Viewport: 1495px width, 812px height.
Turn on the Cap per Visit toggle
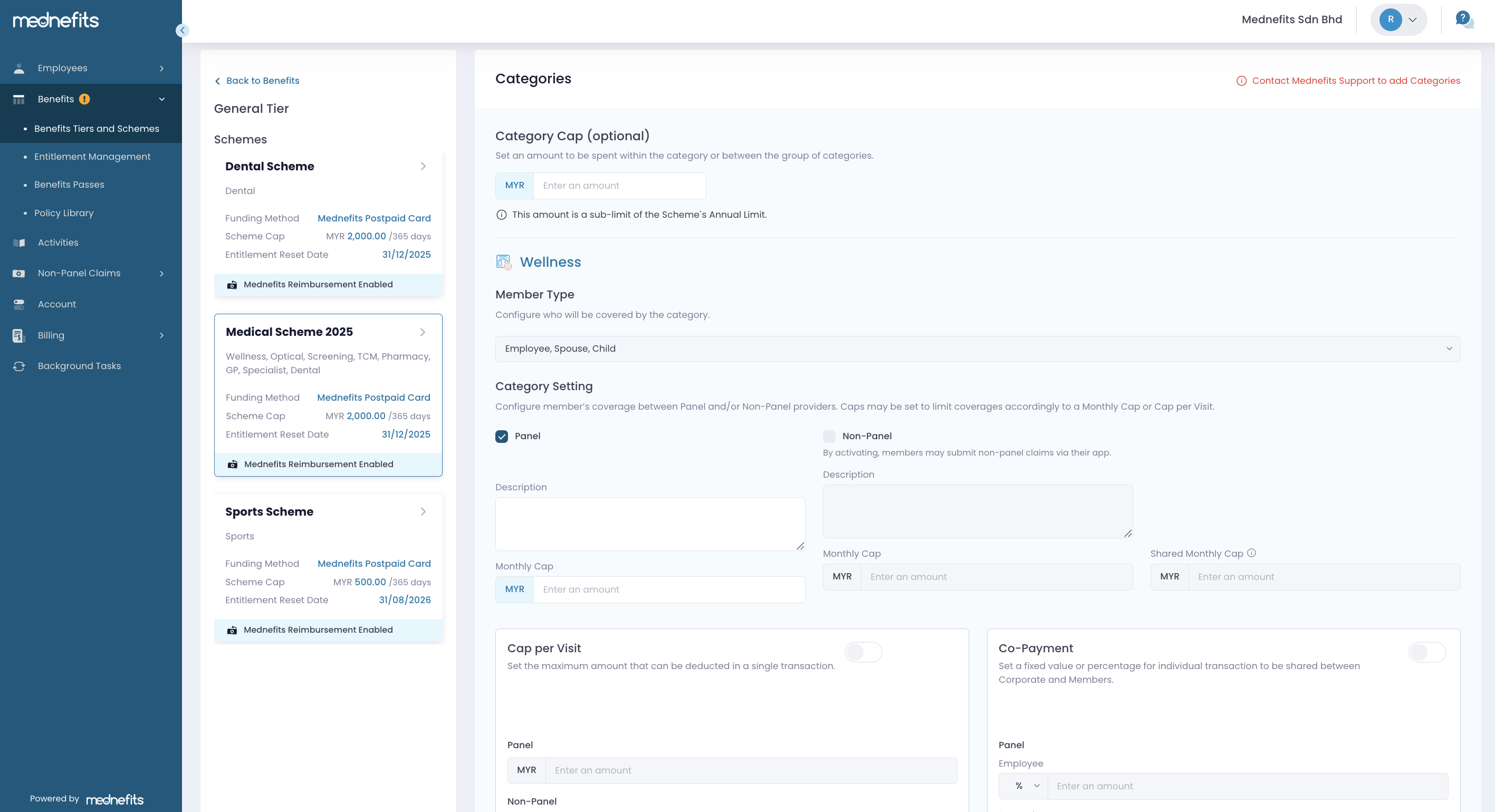(862, 652)
